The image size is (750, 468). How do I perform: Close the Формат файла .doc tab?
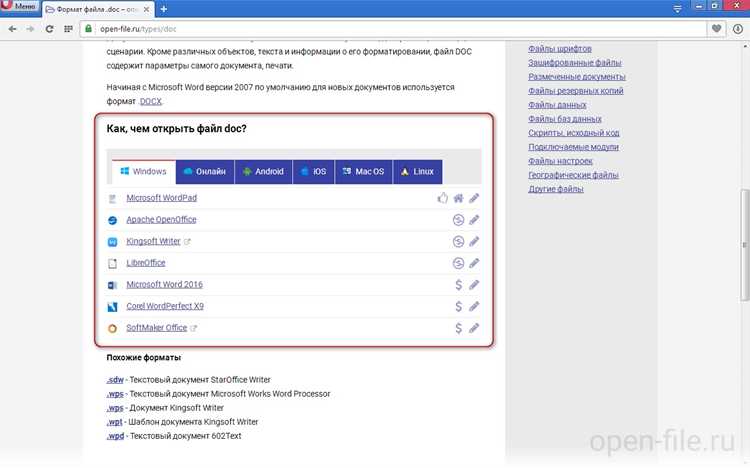146,9
